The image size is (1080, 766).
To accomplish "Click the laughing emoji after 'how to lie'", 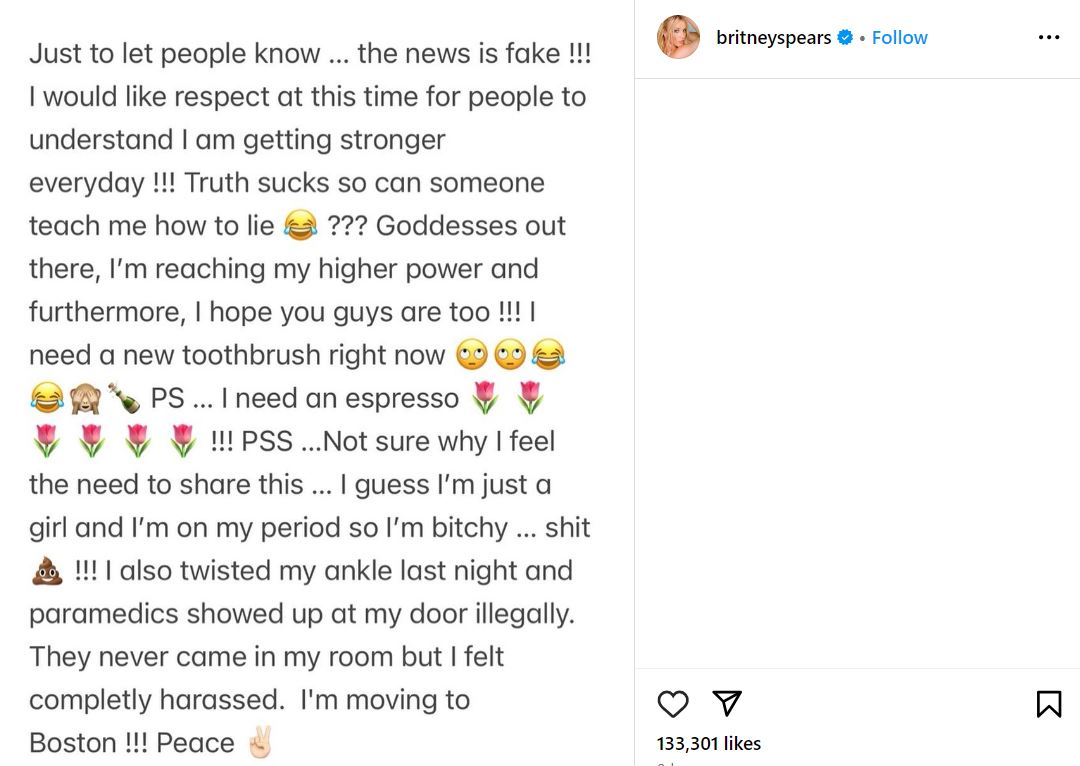I will tap(300, 225).
